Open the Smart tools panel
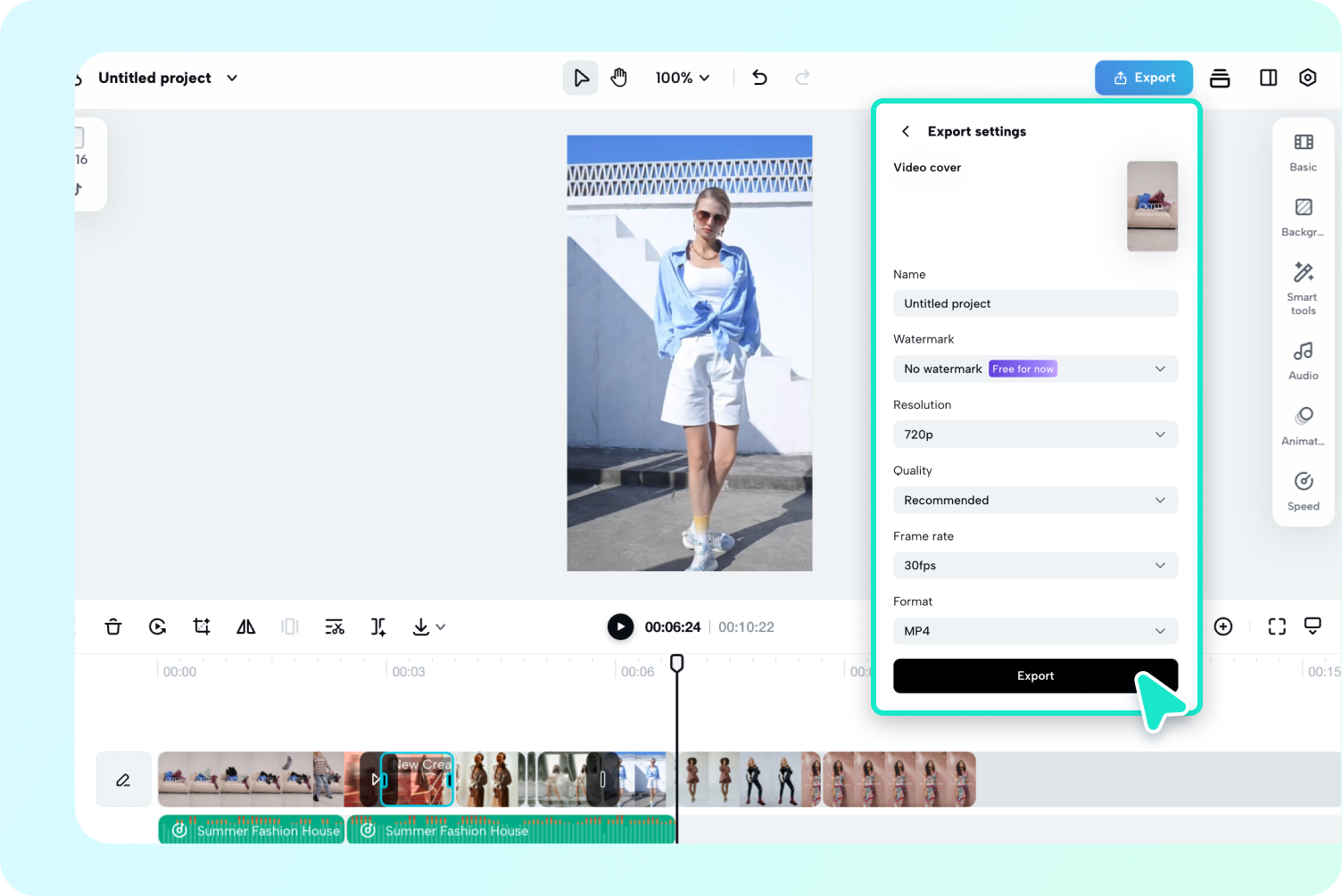The height and width of the screenshot is (896, 1342). click(x=1303, y=286)
